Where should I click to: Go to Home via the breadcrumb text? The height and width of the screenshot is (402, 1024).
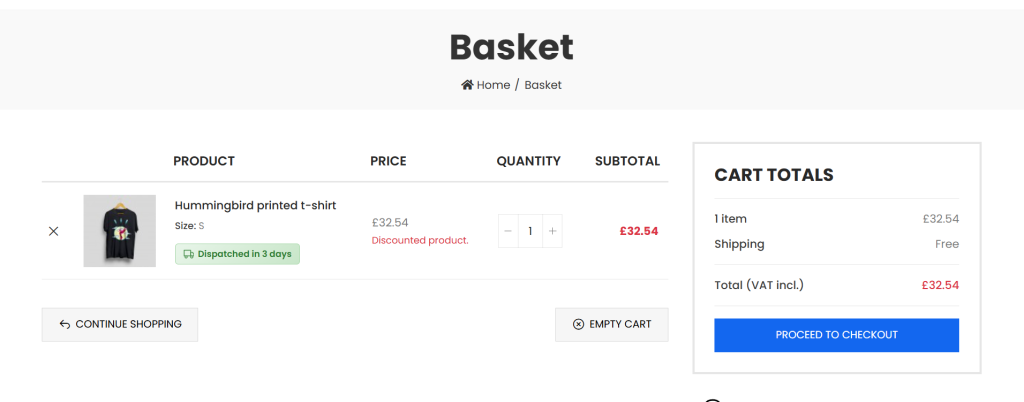click(493, 85)
